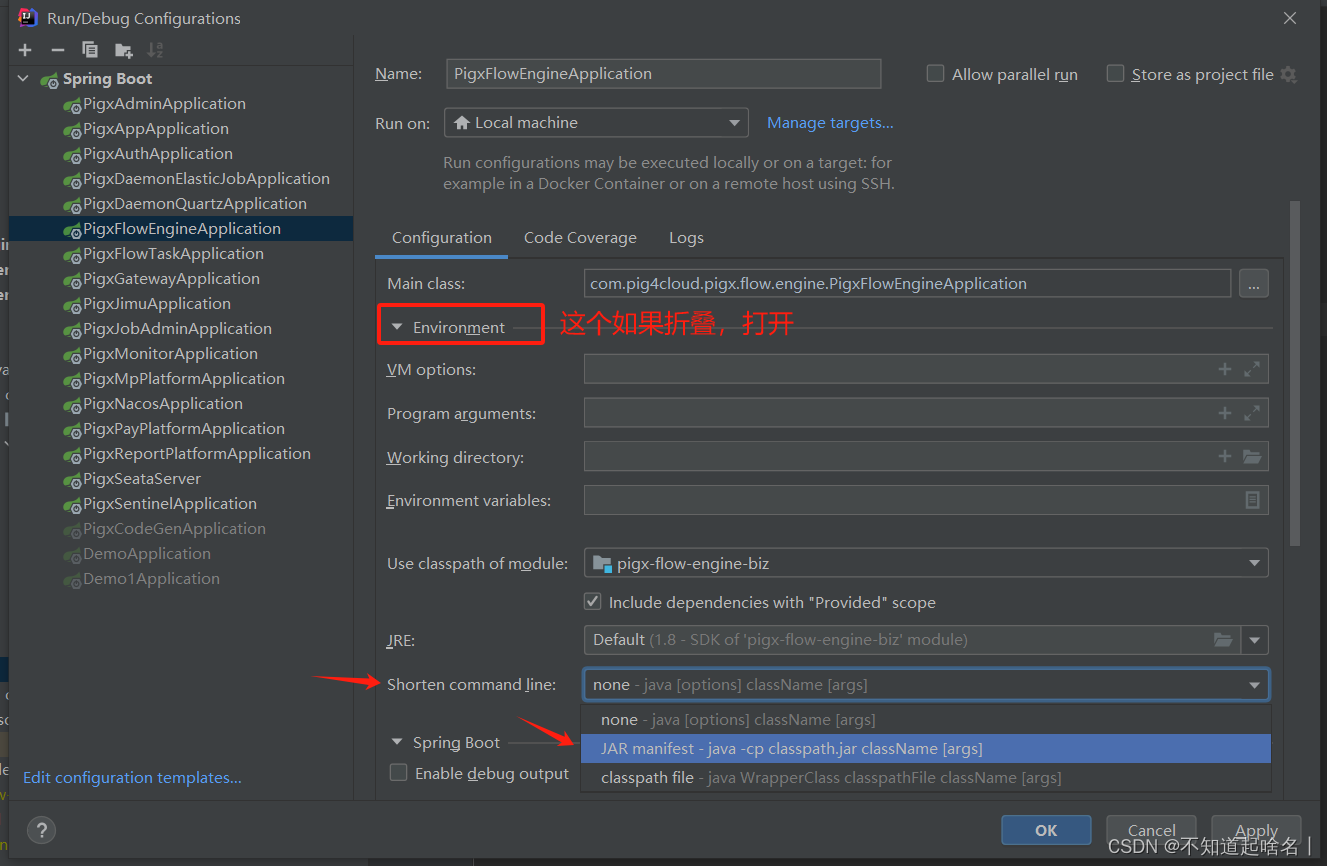Choose none option in shorten command list
The height and width of the screenshot is (866, 1327).
926,720
